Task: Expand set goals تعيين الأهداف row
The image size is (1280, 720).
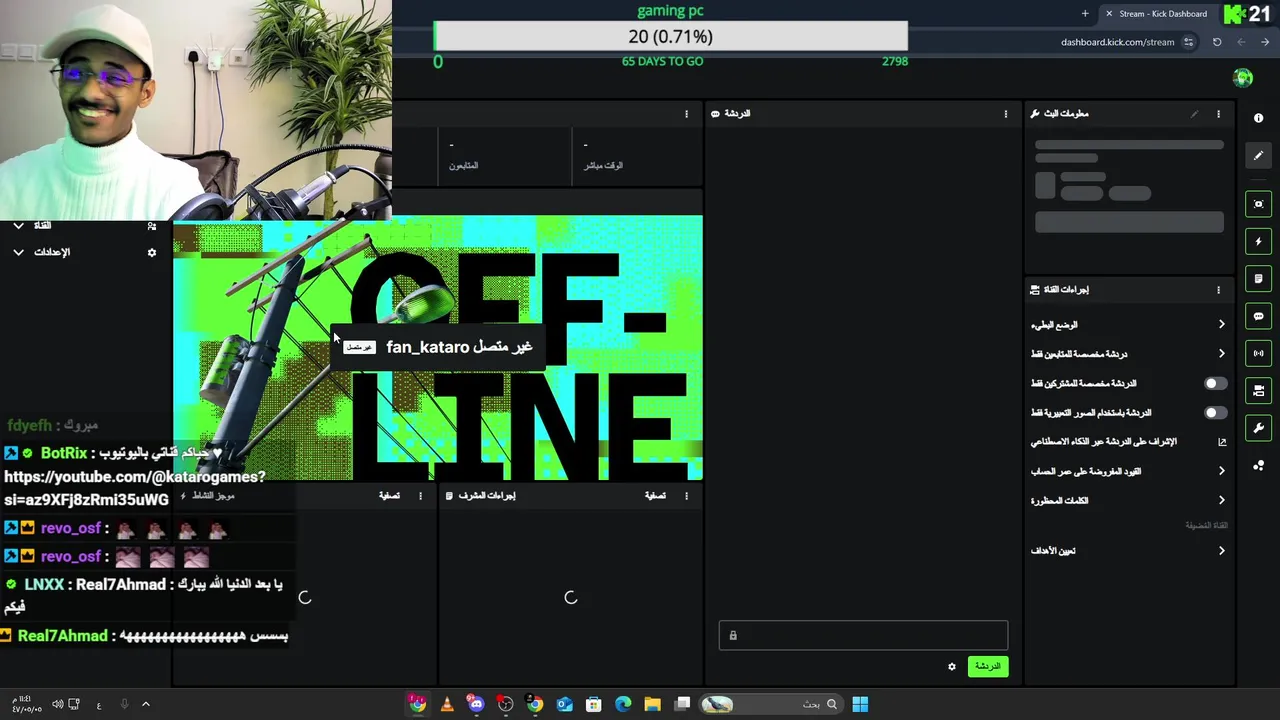Action: [x=1128, y=551]
